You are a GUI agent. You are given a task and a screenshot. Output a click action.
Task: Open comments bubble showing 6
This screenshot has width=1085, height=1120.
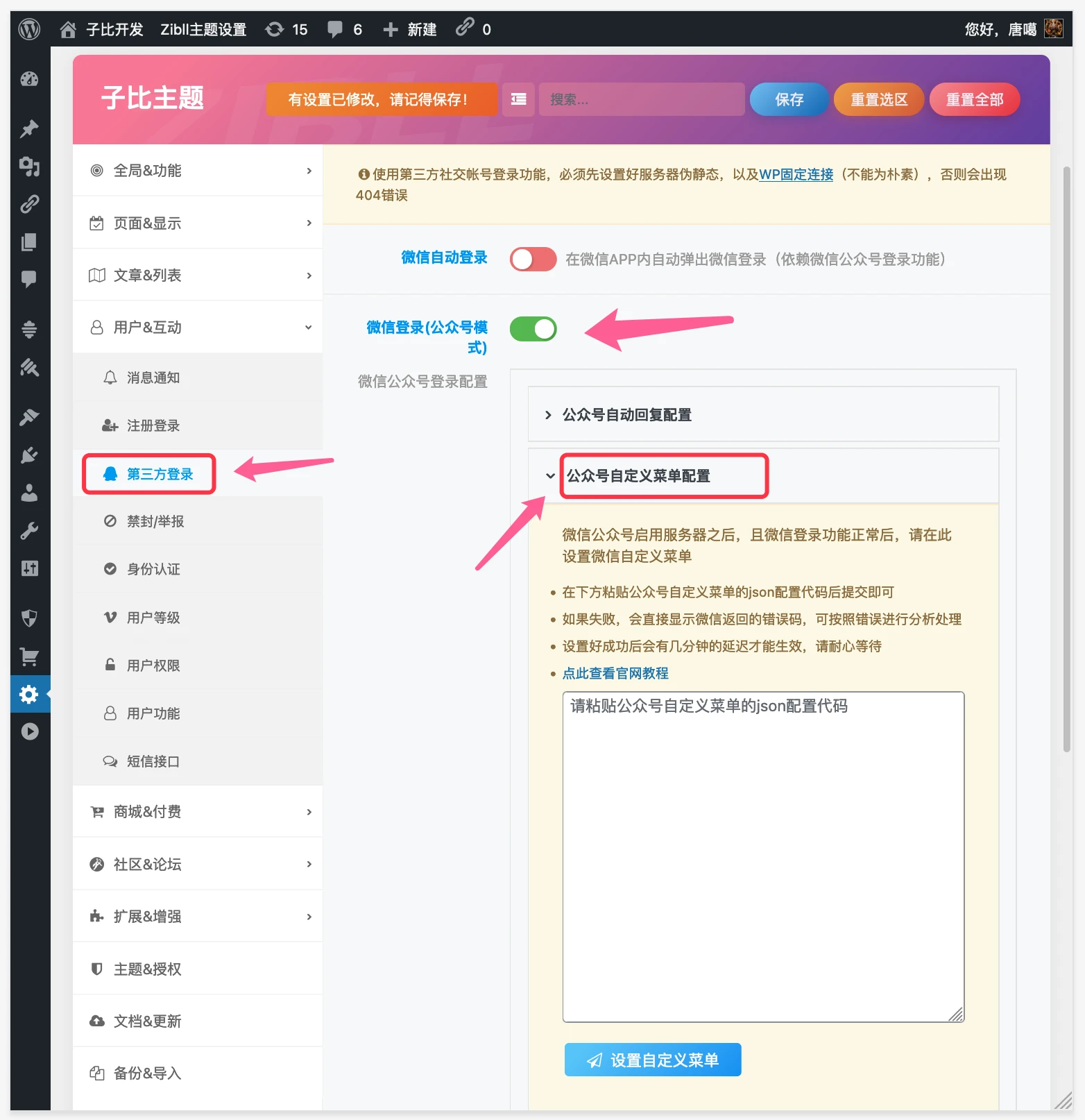345,29
